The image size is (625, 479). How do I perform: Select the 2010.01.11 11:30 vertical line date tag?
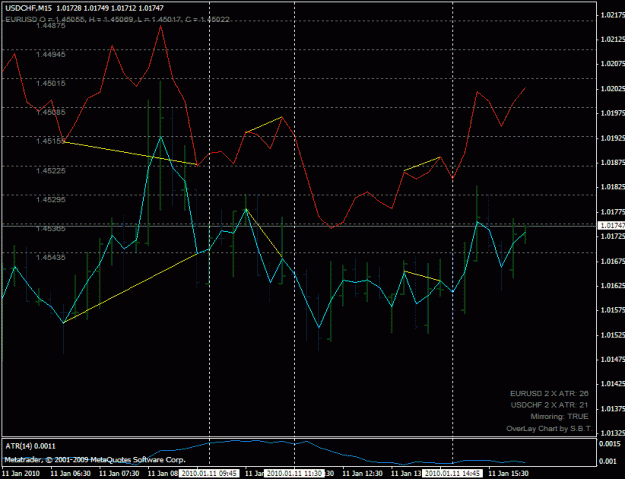[294, 473]
